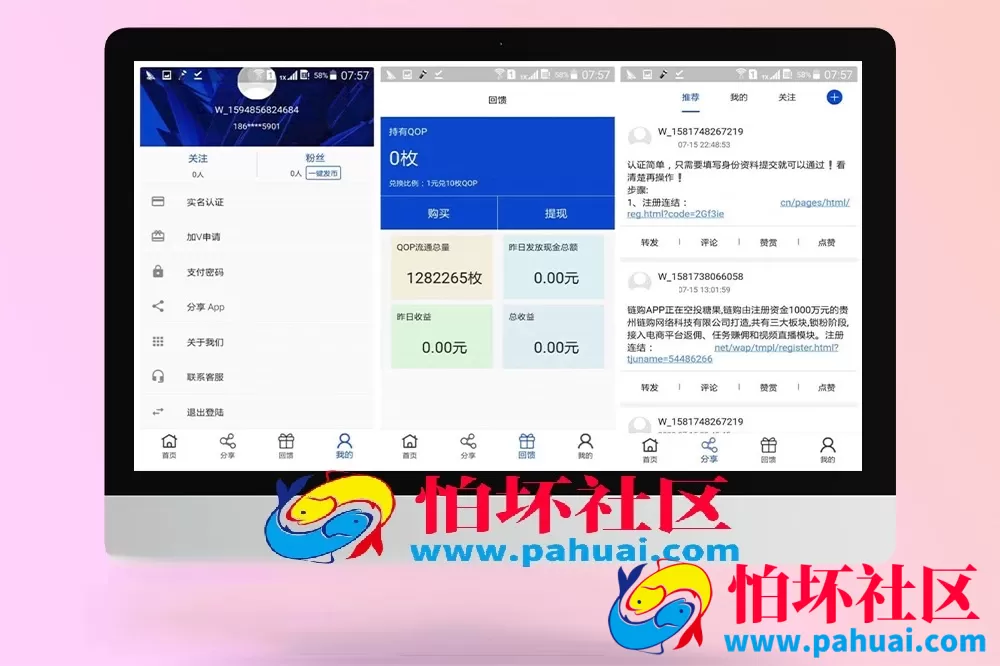Tap 退出登陆 swap-arrows icon
Image resolution: width=1000 pixels, height=666 pixels.
pyautogui.click(x=158, y=411)
